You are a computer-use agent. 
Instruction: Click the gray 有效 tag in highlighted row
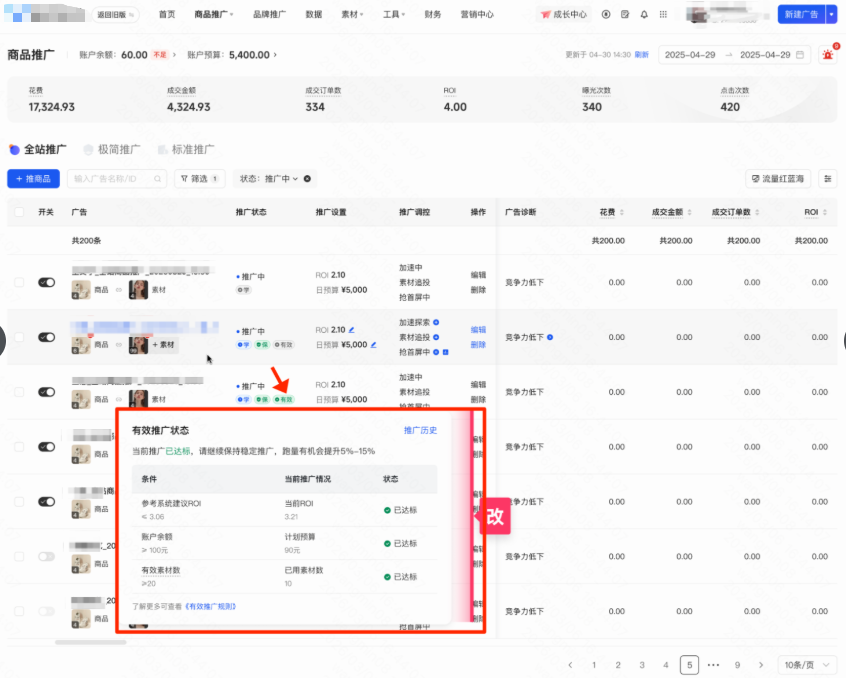point(283,345)
